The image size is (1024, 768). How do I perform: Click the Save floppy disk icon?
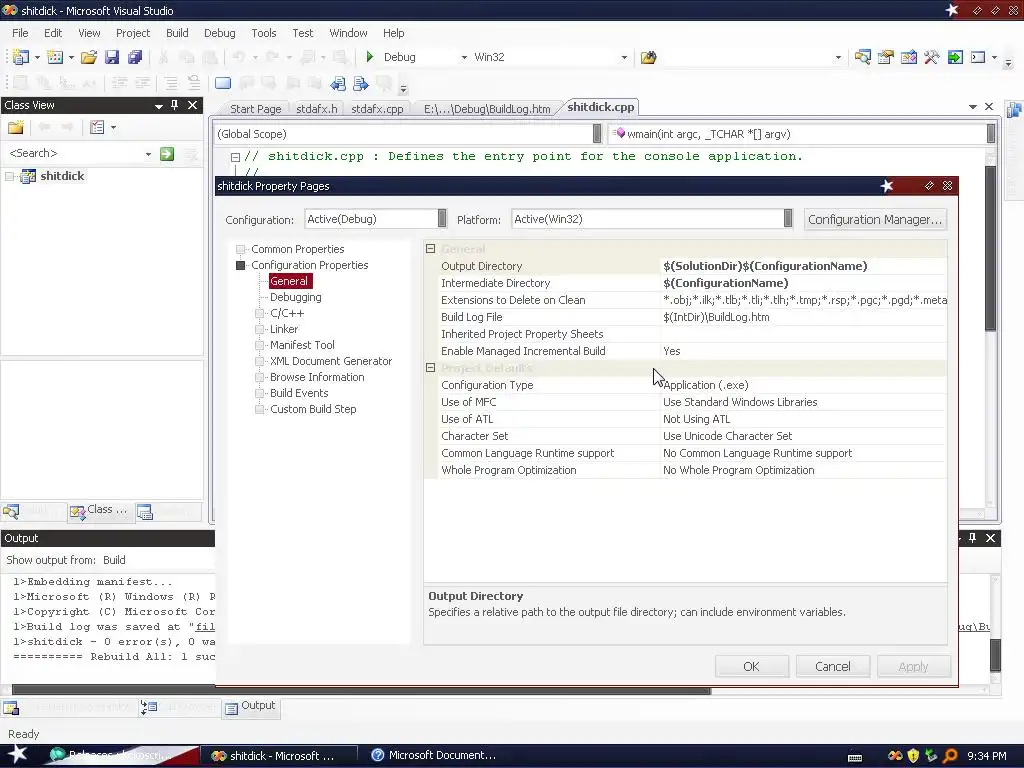(112, 57)
